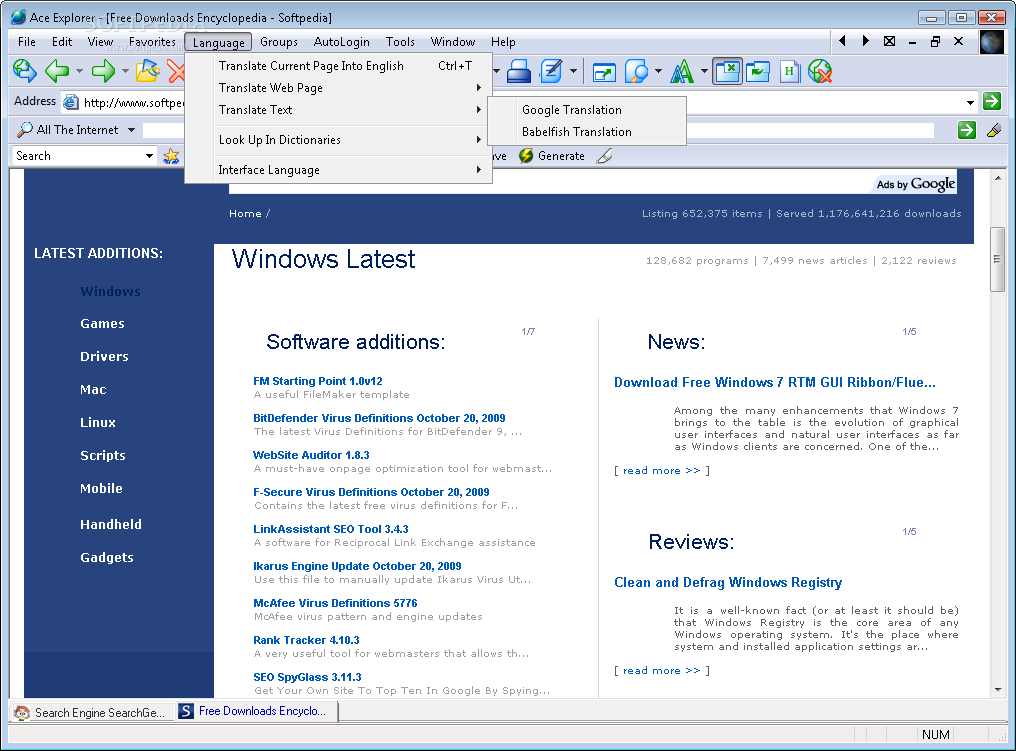Open the Groups menu
This screenshot has width=1016, height=751.
tap(279, 41)
